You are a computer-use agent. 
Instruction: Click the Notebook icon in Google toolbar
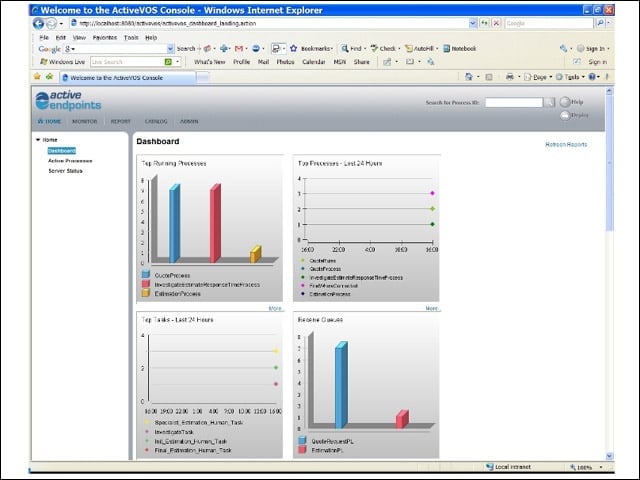click(x=447, y=49)
